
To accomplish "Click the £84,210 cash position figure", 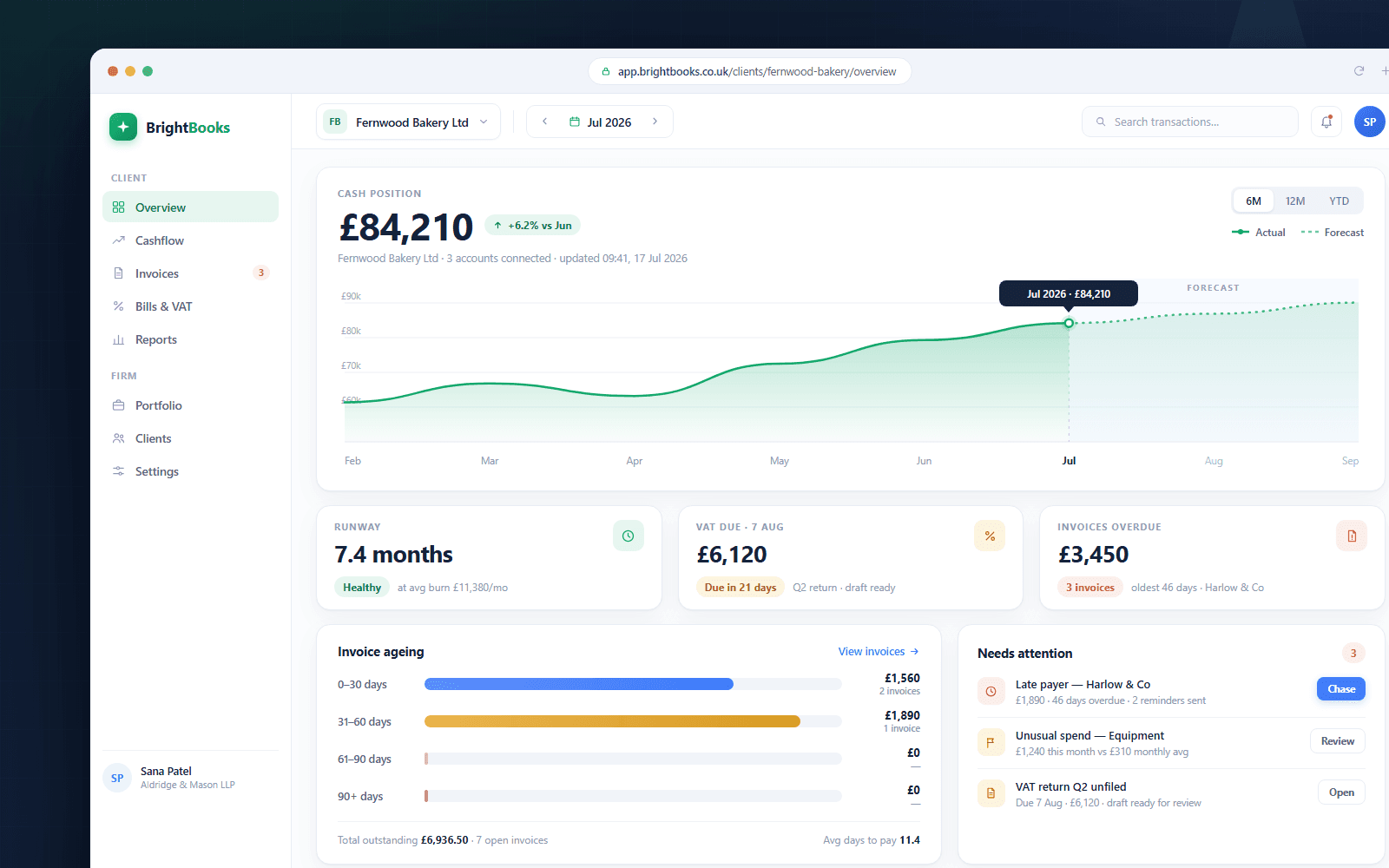I will point(406,227).
